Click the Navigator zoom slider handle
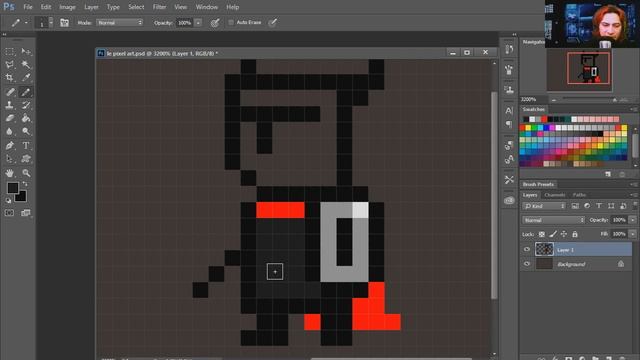The image size is (640, 360). tap(615, 100)
